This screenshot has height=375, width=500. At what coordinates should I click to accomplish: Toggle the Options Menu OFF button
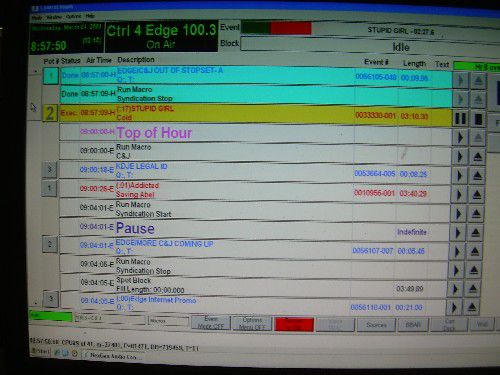pos(252,323)
